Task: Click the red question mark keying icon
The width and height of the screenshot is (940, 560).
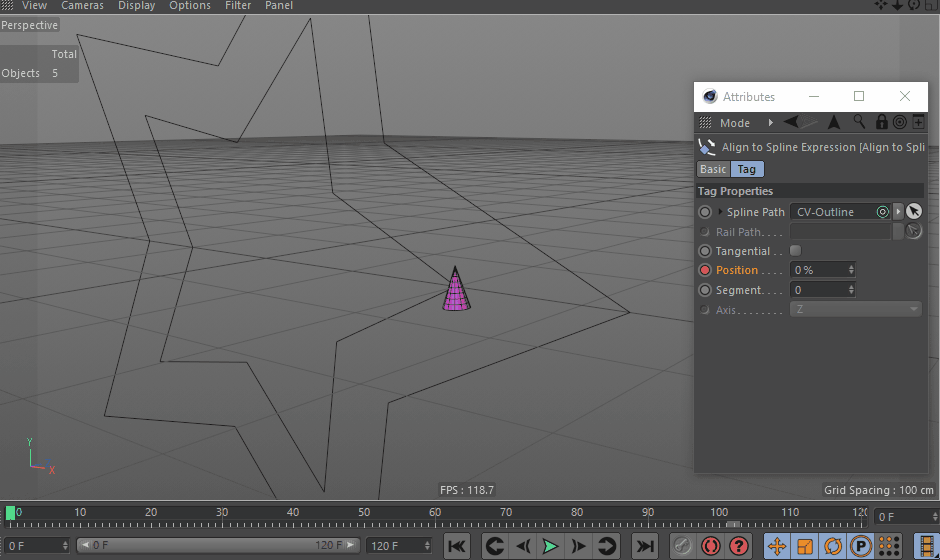Action: click(739, 546)
